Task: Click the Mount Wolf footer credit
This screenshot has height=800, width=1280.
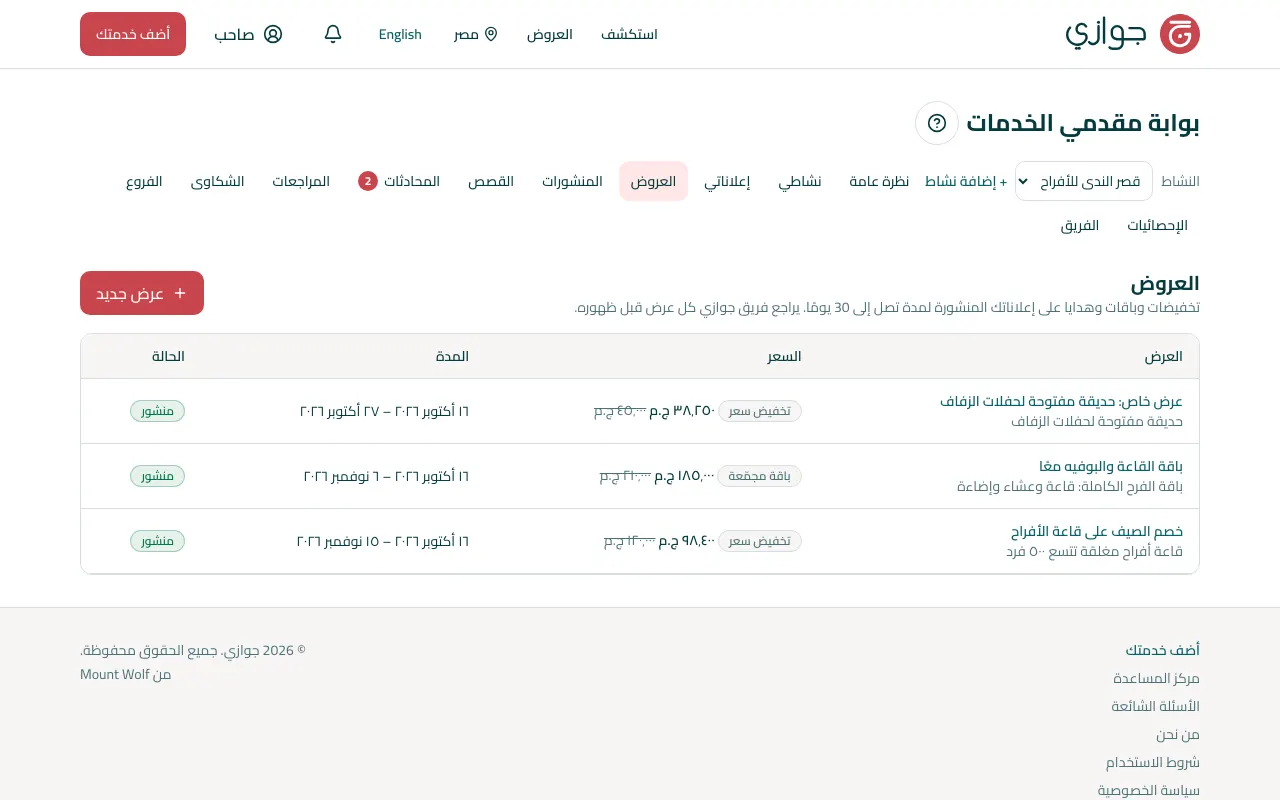Action: click(114, 674)
